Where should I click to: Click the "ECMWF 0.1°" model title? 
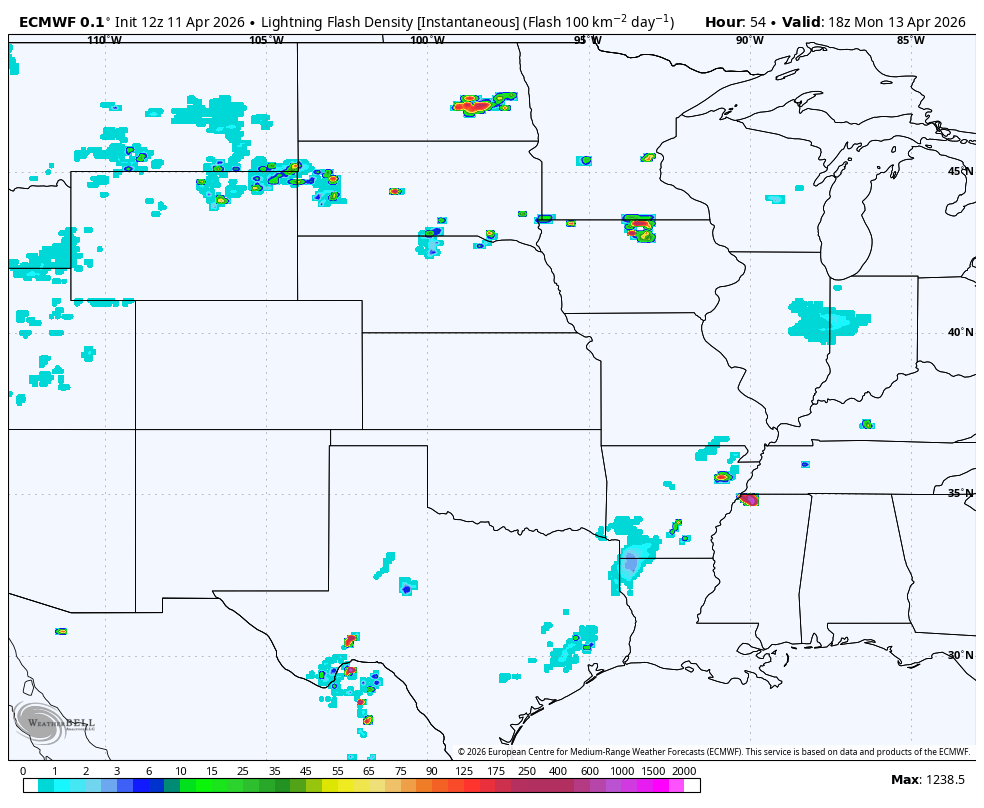(64, 22)
